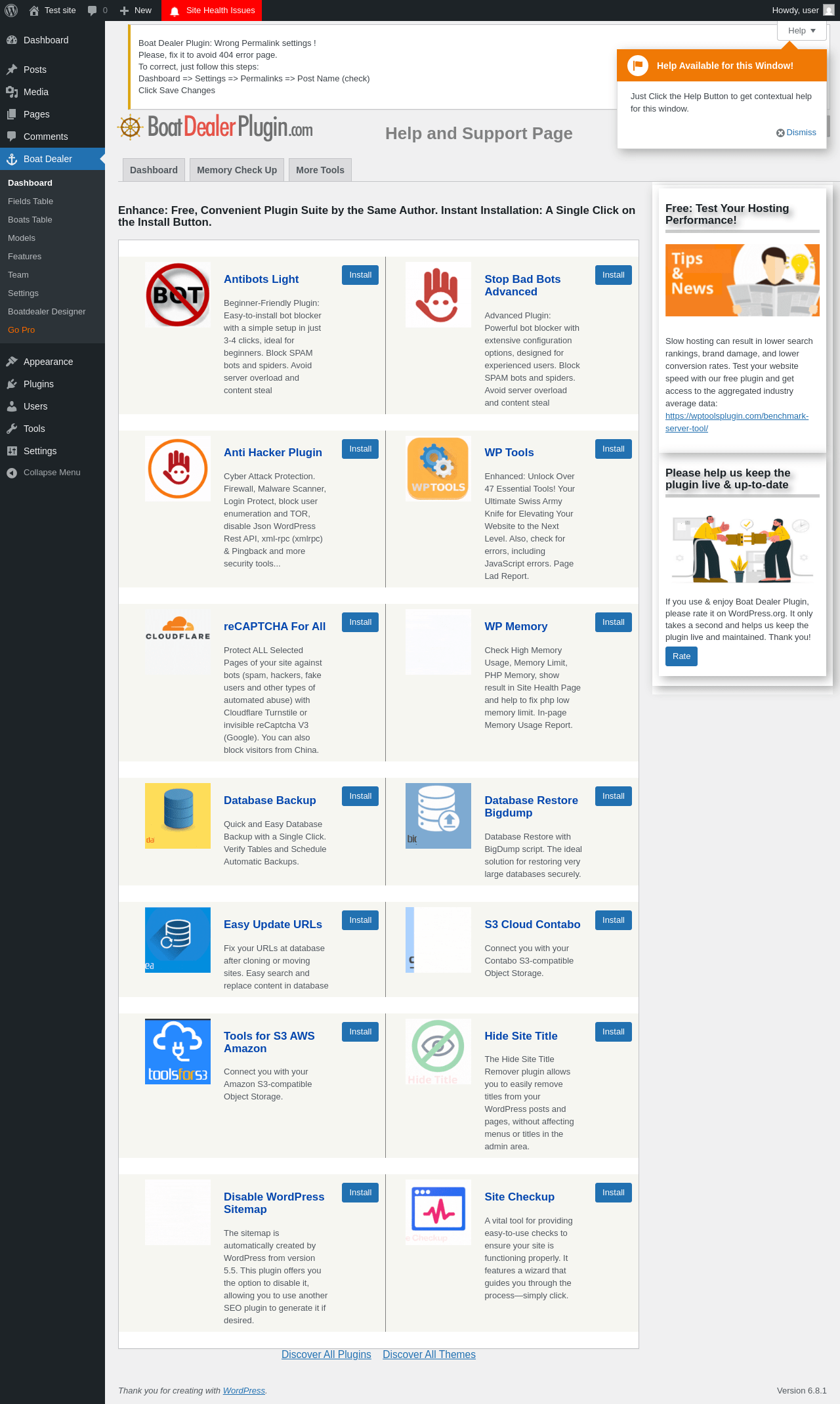The image size is (840, 1404).
Task: Open user avatar next to Howdy, user
Action: coord(829,11)
